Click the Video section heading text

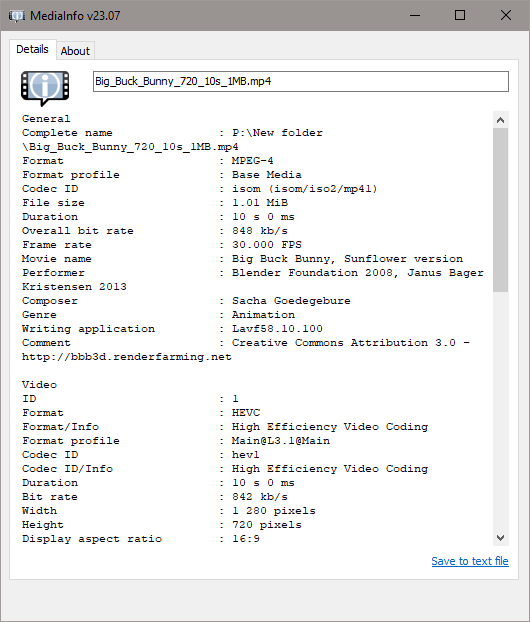pyautogui.click(x=39, y=385)
